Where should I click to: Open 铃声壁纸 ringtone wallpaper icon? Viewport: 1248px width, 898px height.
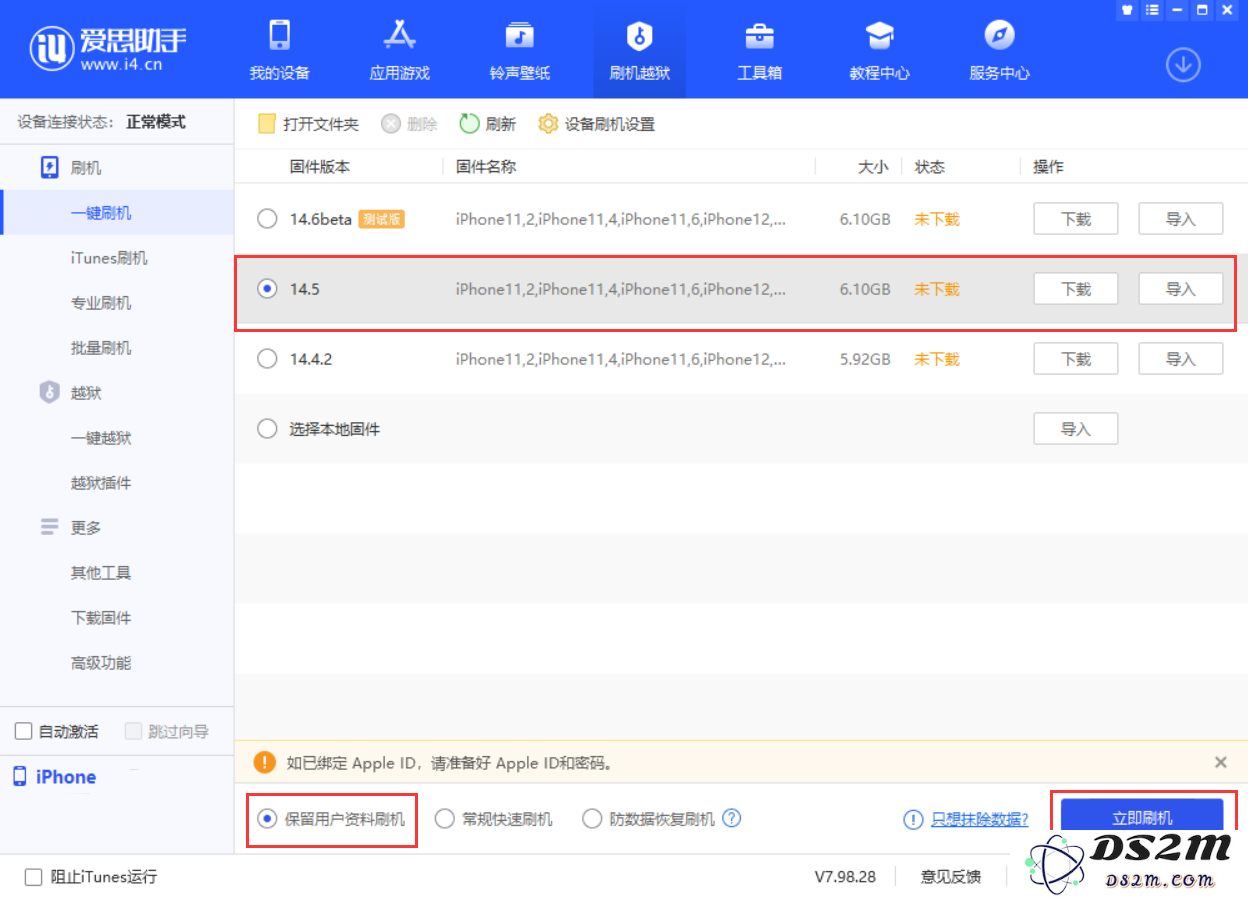coord(519,36)
